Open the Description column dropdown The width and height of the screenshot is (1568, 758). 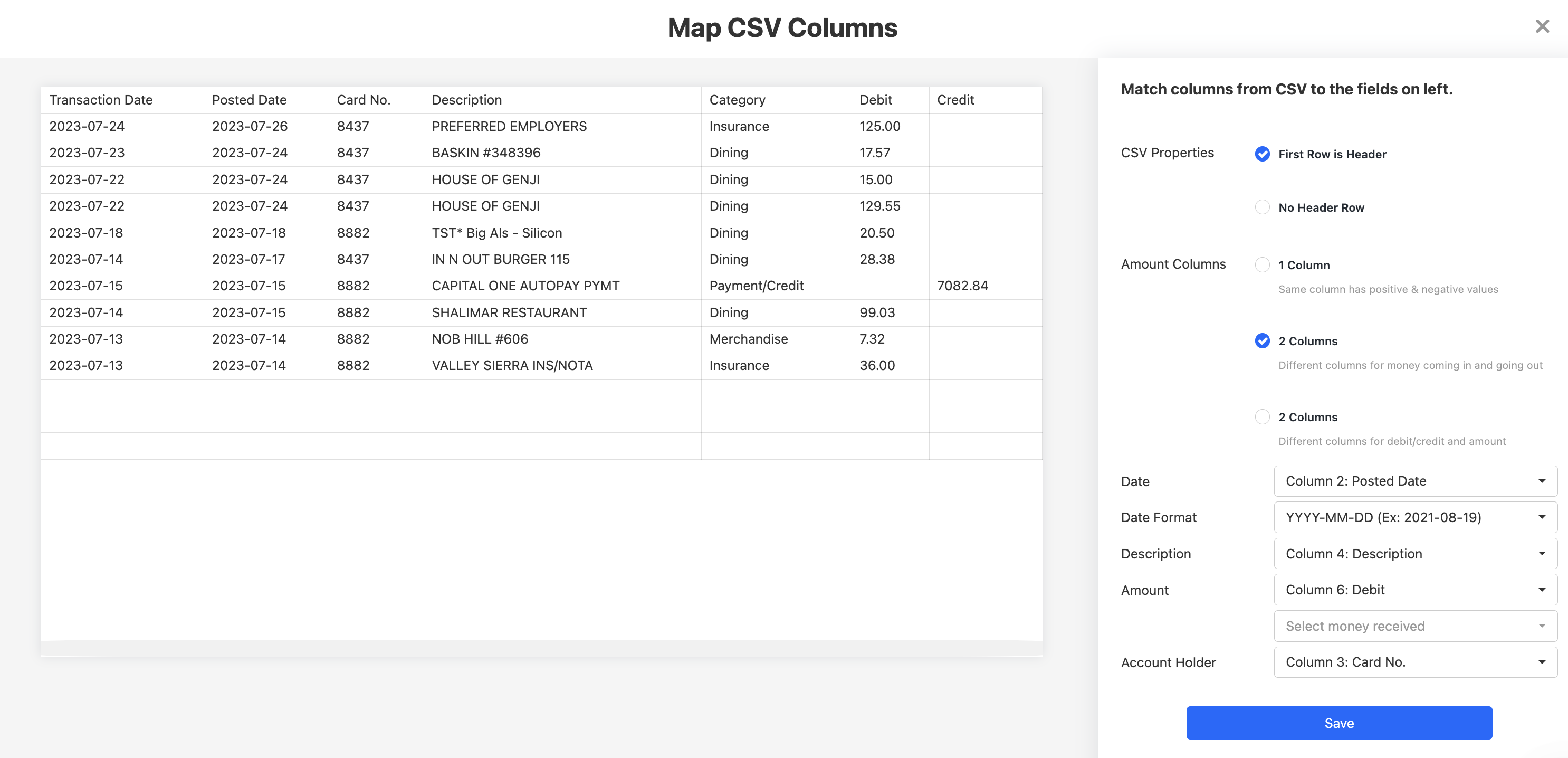[x=1415, y=553]
